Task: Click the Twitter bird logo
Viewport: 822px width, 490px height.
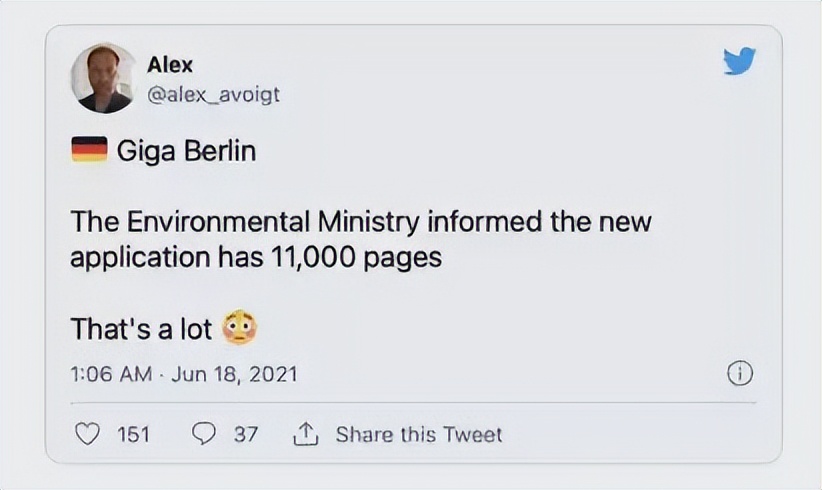Action: [738, 63]
